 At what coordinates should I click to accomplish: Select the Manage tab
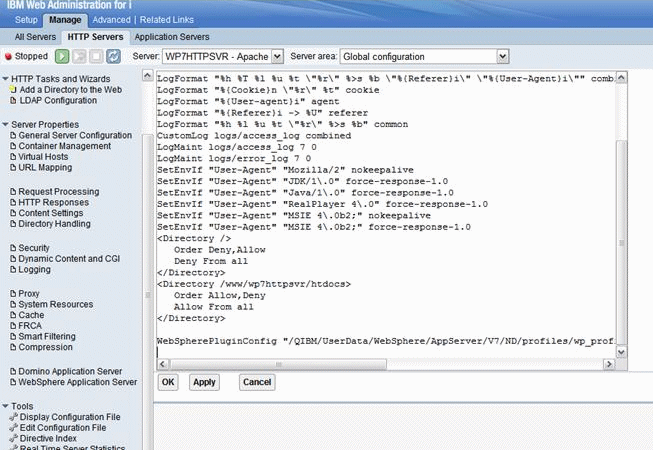click(65, 20)
